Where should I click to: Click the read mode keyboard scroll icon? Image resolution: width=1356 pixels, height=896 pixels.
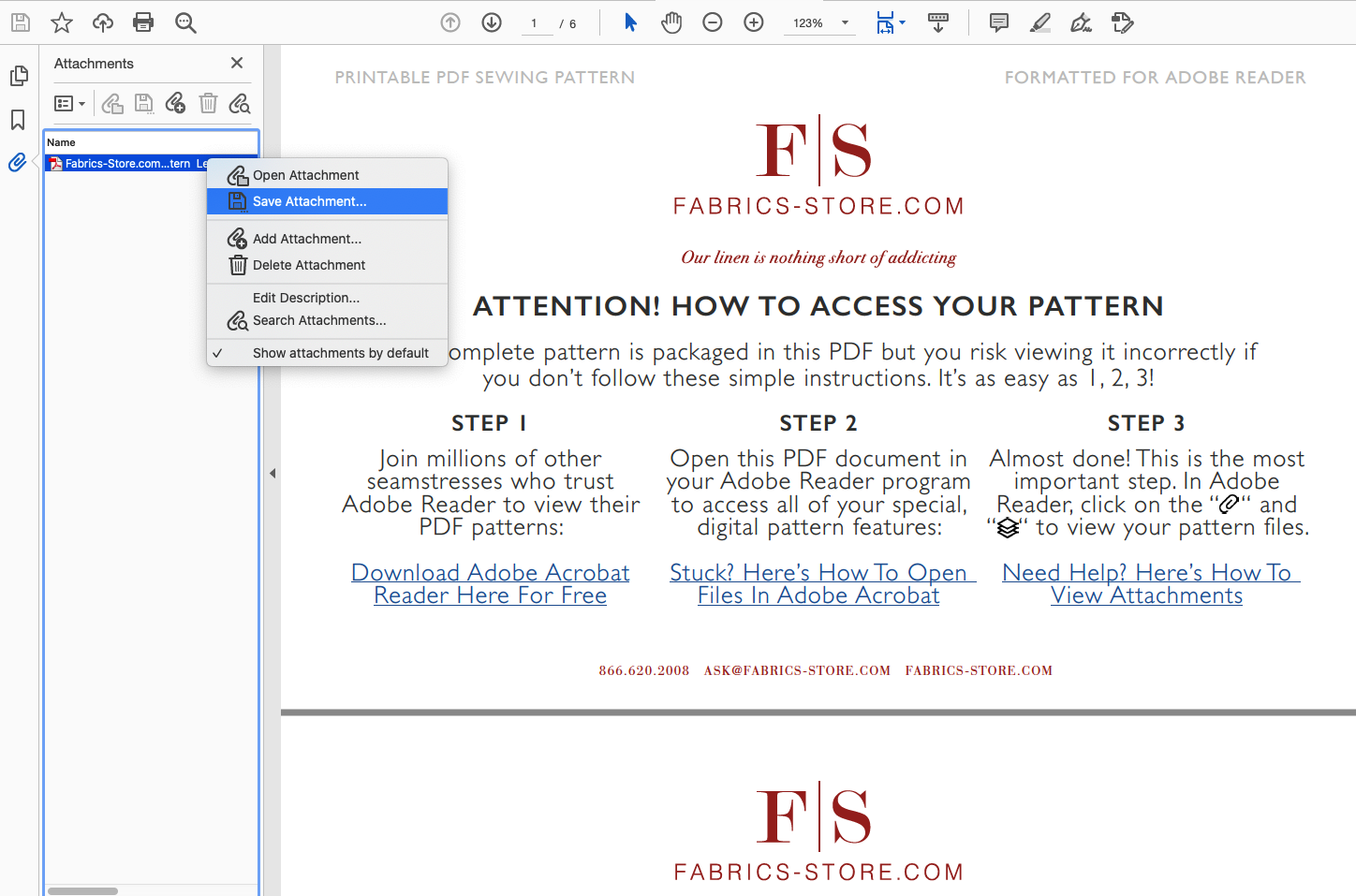[x=937, y=22]
